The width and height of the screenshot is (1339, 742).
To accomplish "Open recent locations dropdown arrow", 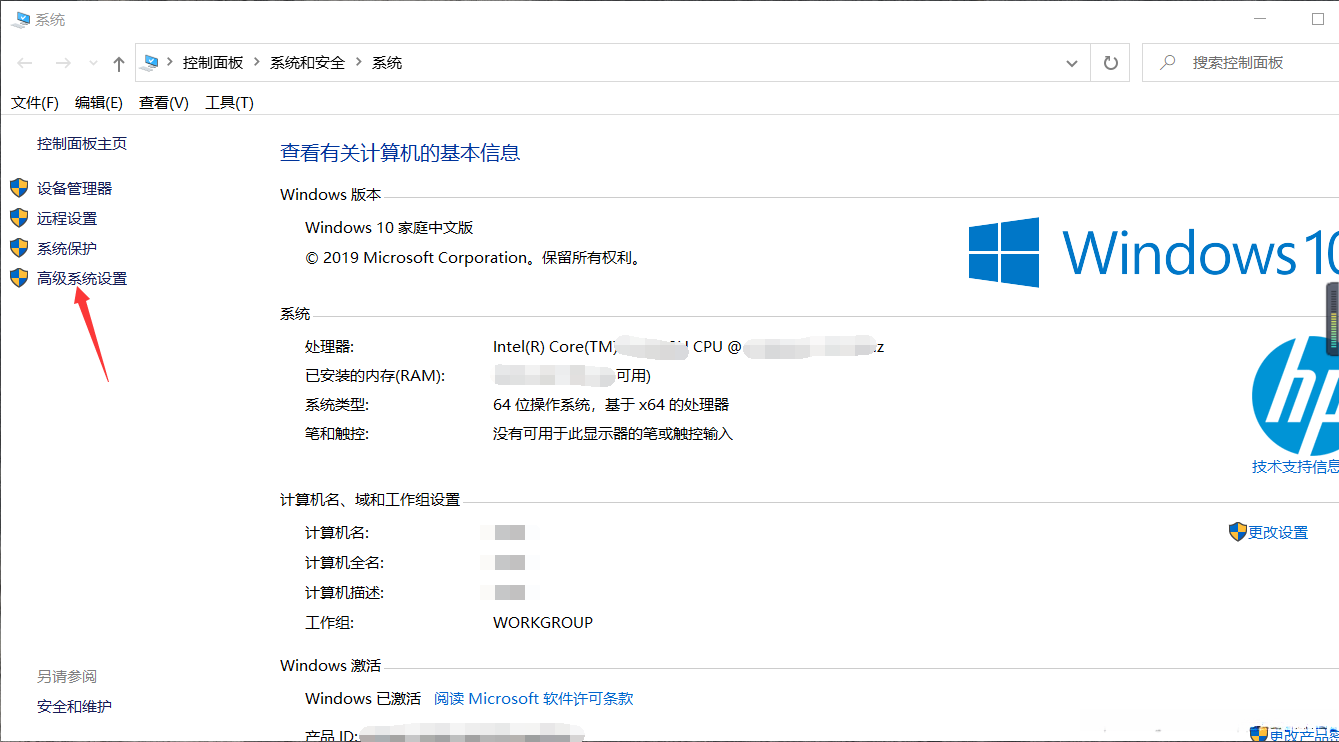I will point(93,63).
